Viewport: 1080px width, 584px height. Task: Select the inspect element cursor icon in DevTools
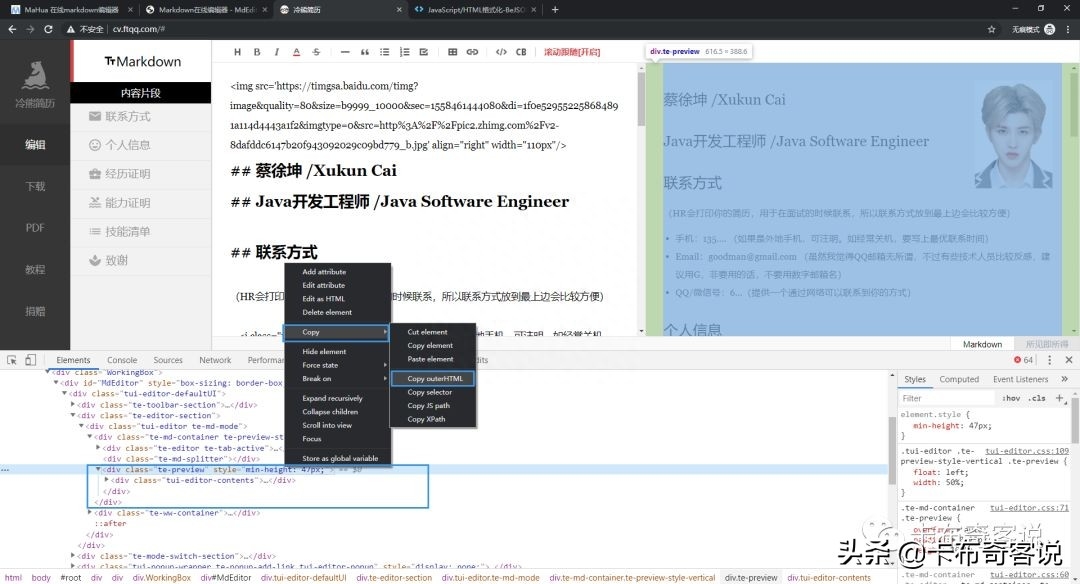(12, 358)
